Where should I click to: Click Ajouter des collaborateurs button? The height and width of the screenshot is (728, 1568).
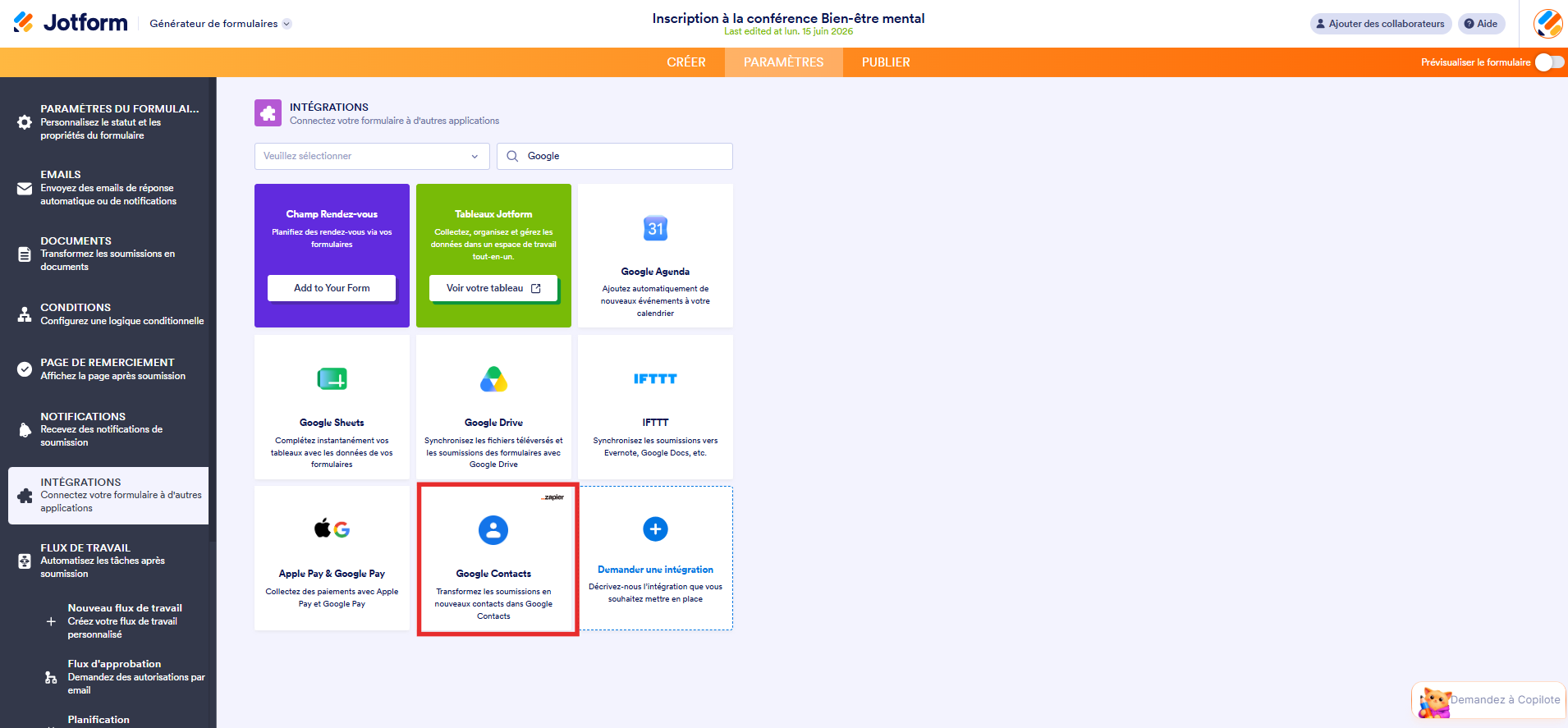(x=1381, y=24)
